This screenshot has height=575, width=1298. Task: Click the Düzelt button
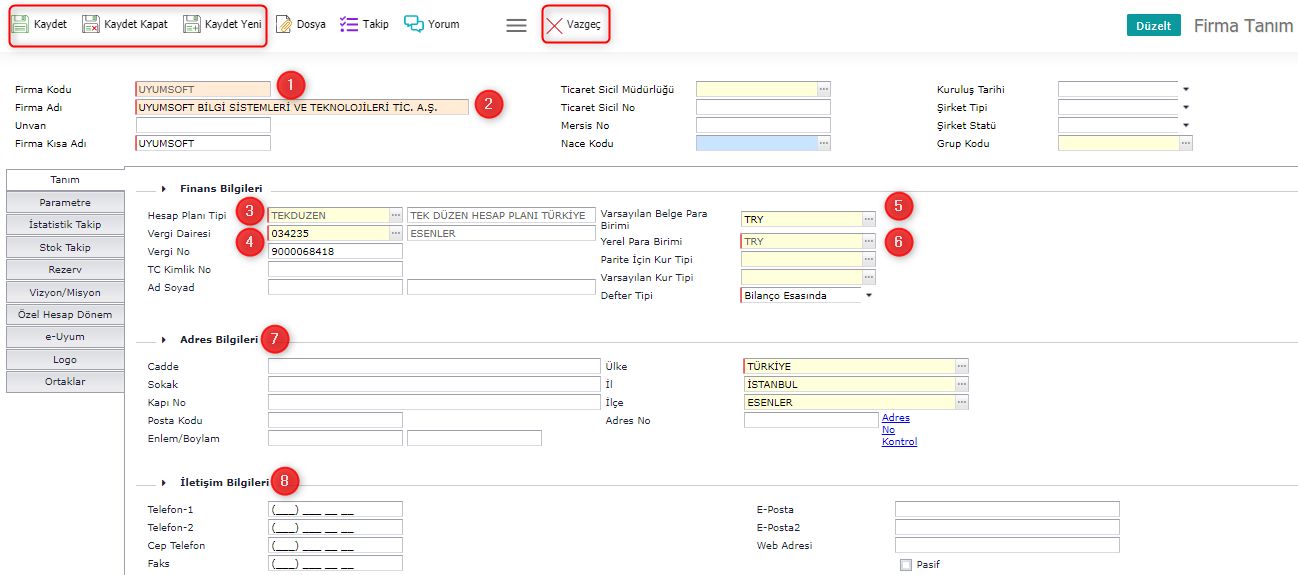click(1153, 26)
